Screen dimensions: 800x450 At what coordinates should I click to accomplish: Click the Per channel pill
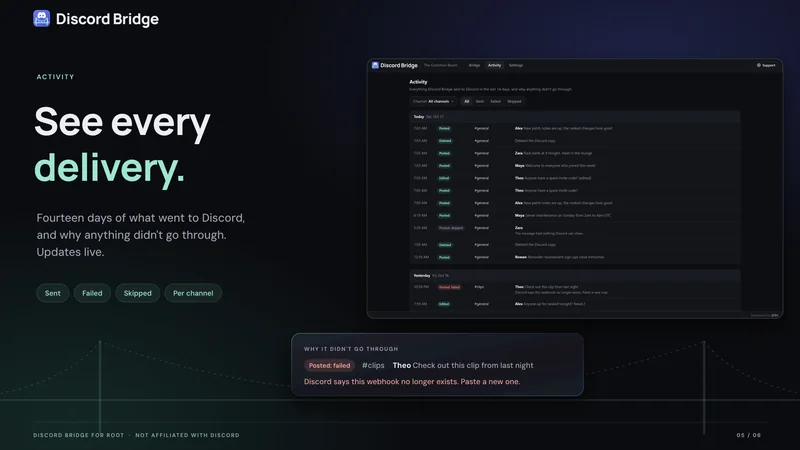pos(193,293)
